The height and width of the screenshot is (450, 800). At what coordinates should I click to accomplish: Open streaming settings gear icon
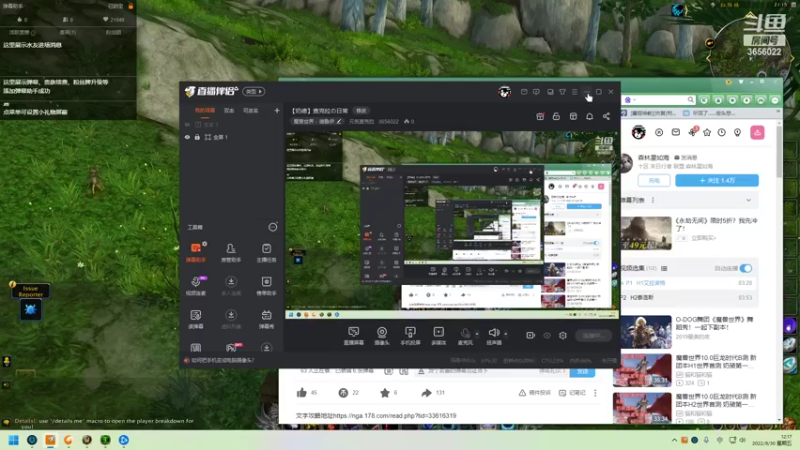point(563,335)
